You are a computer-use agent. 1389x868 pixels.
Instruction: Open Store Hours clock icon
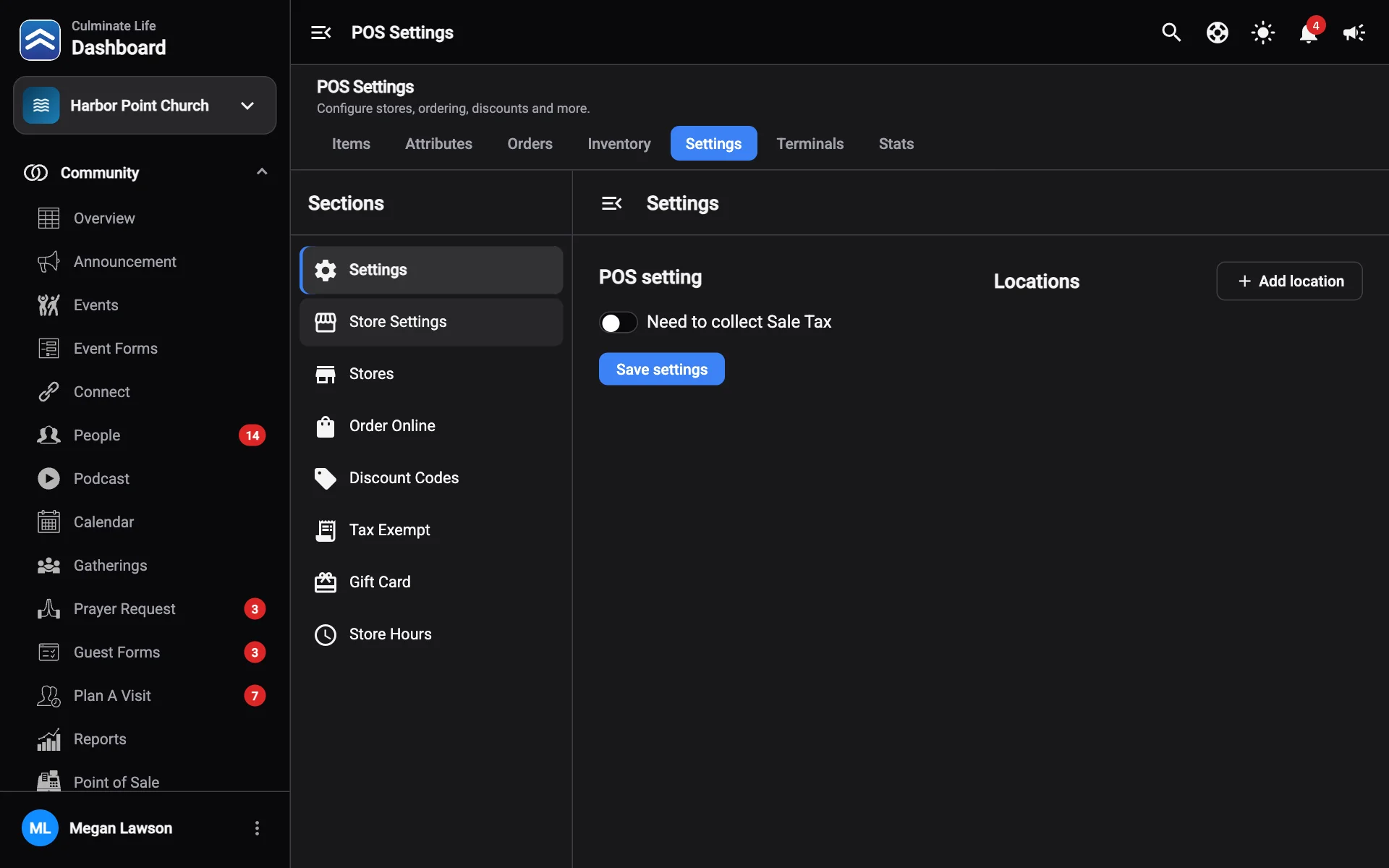(326, 634)
